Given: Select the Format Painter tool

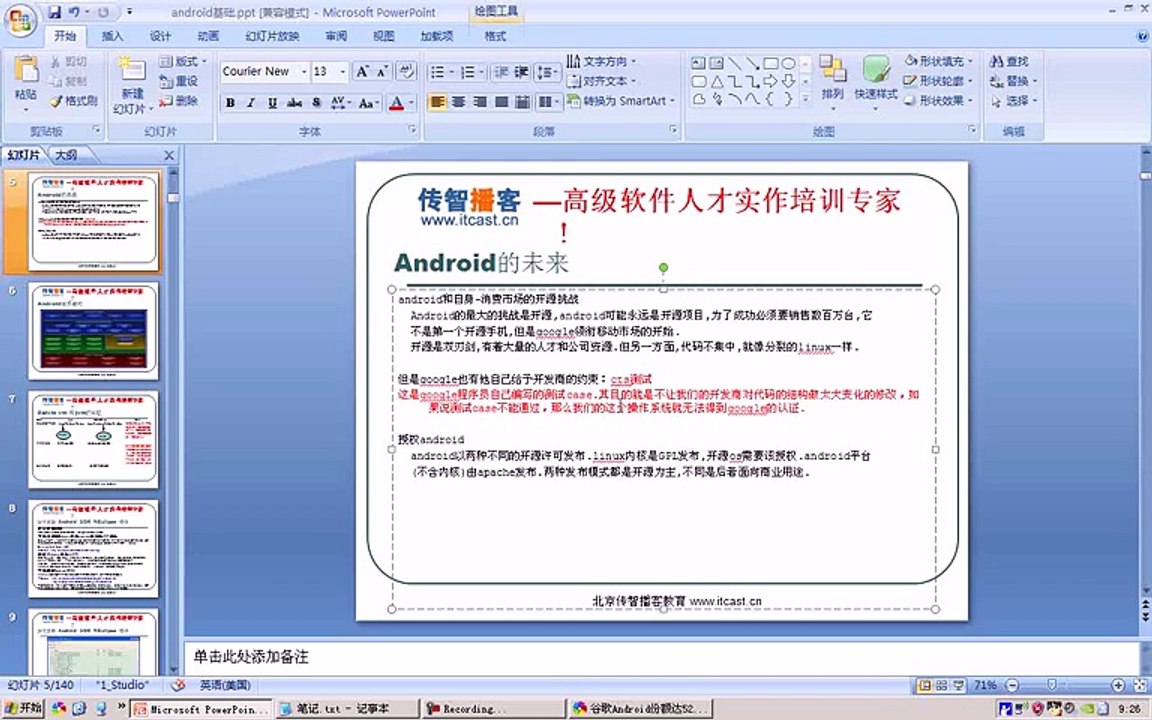Looking at the screenshot, I should click(x=73, y=101).
